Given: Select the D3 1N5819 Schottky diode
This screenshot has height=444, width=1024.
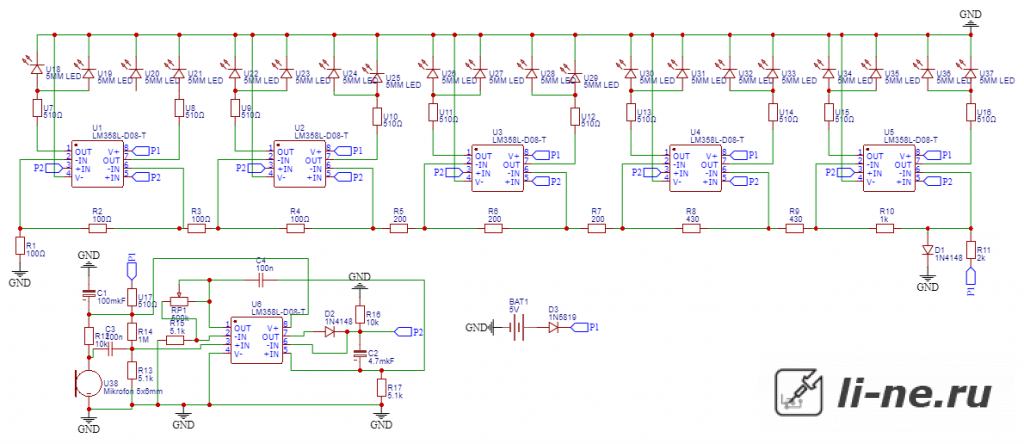Looking at the screenshot, I should click(554, 327).
